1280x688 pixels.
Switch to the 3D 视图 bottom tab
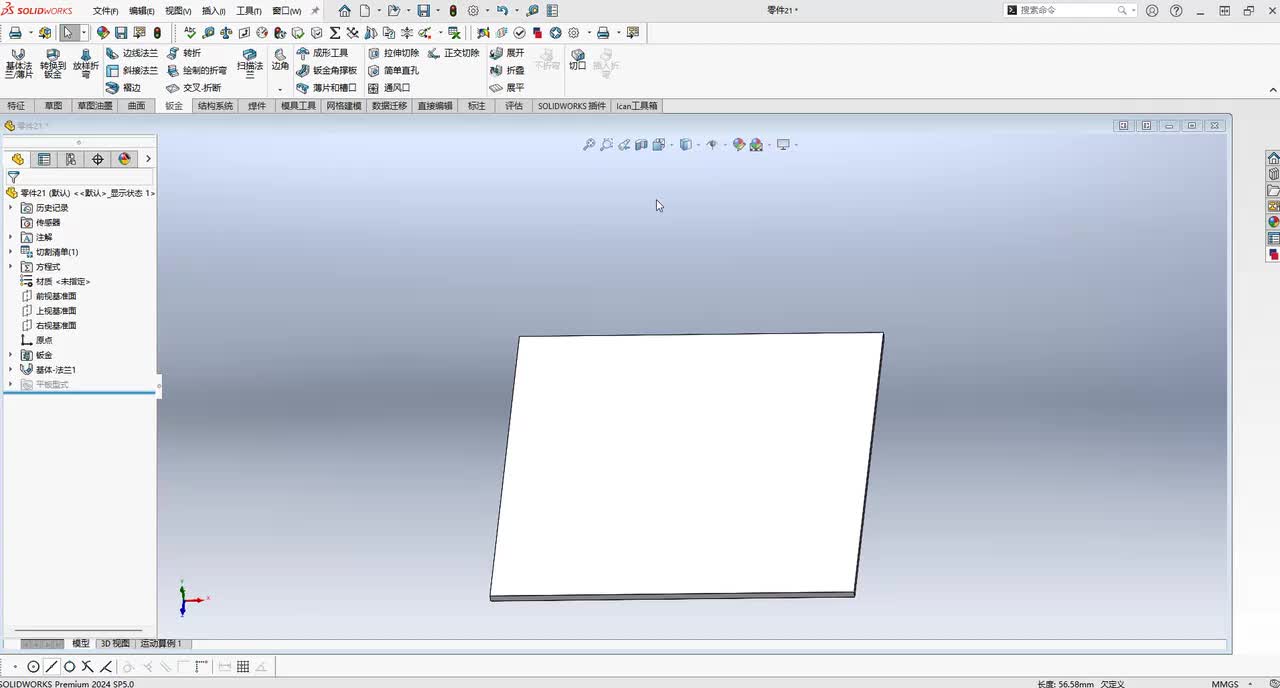(x=115, y=644)
